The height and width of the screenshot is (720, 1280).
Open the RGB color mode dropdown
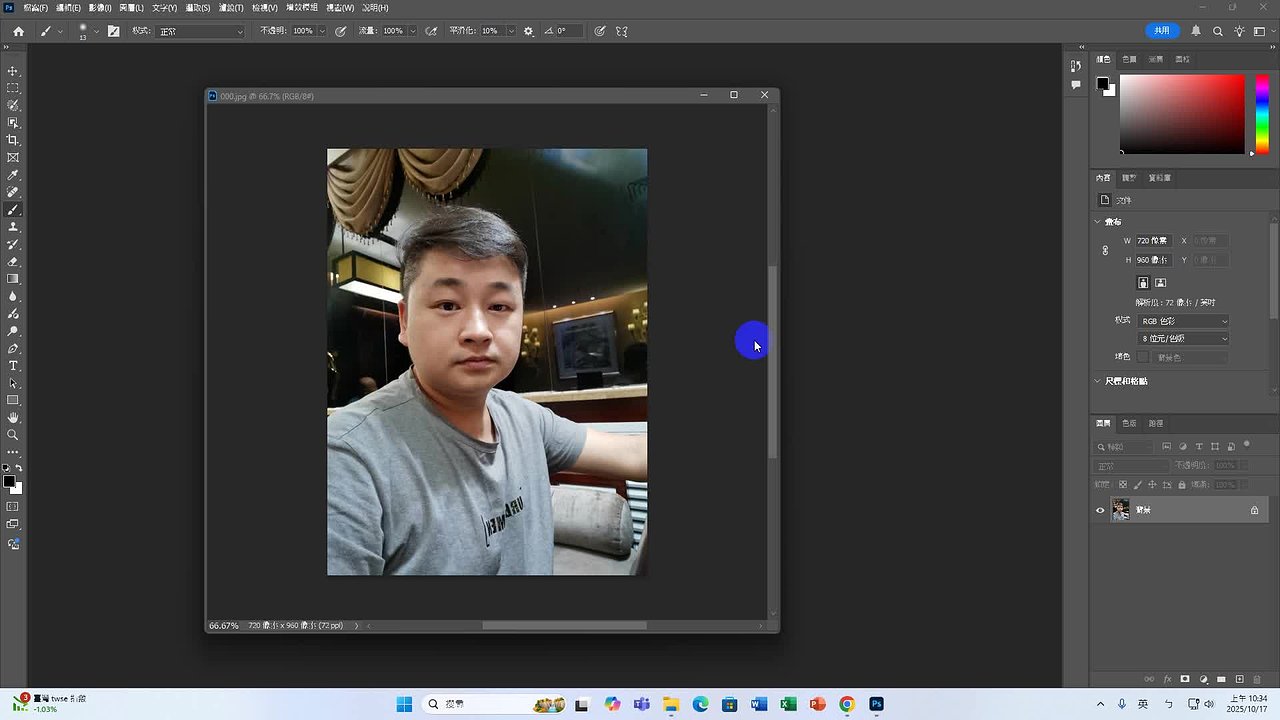1184,321
